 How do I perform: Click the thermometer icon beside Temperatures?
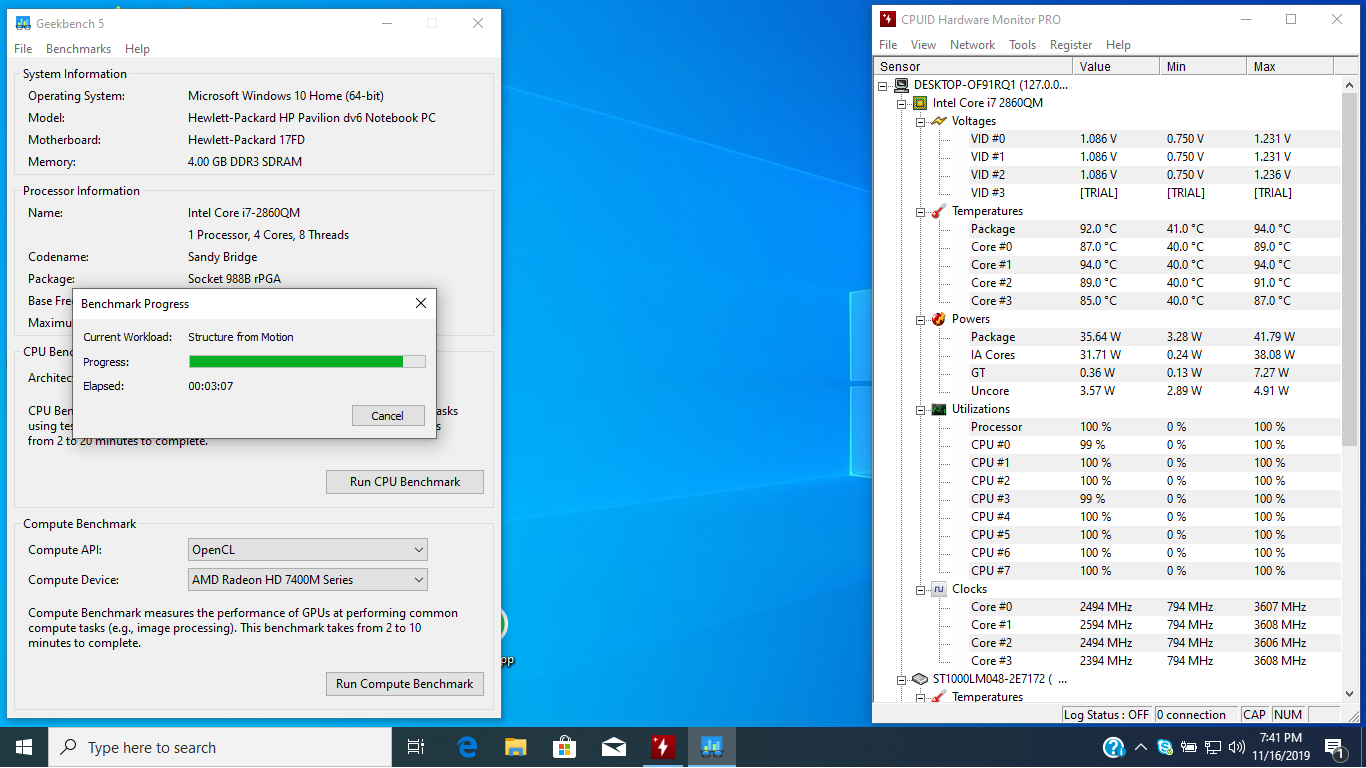938,211
